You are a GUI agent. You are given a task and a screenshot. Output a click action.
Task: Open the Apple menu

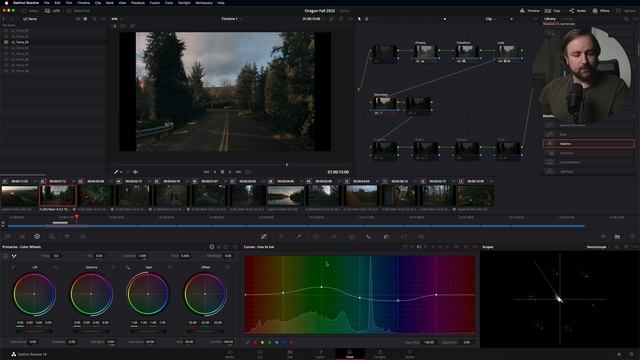(x=6, y=2)
